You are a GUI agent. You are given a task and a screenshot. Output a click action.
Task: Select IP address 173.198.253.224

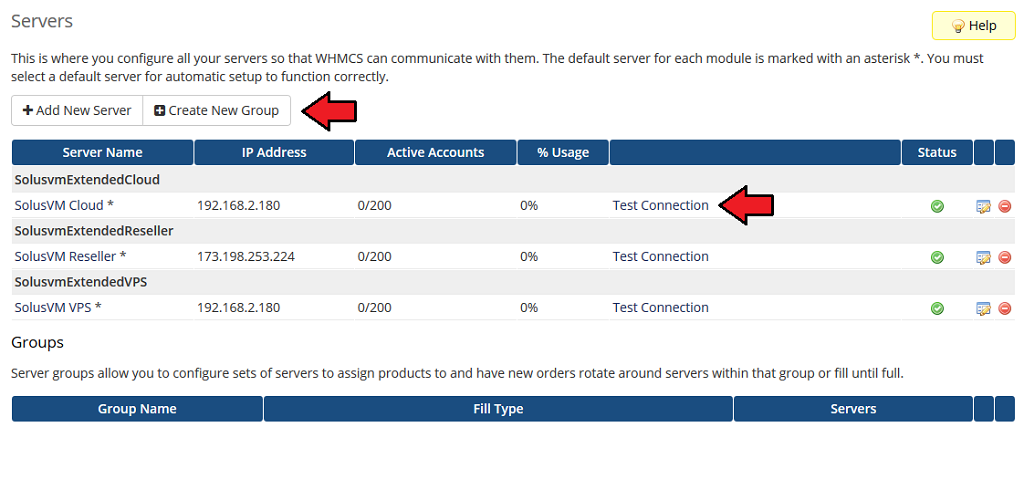coord(246,256)
